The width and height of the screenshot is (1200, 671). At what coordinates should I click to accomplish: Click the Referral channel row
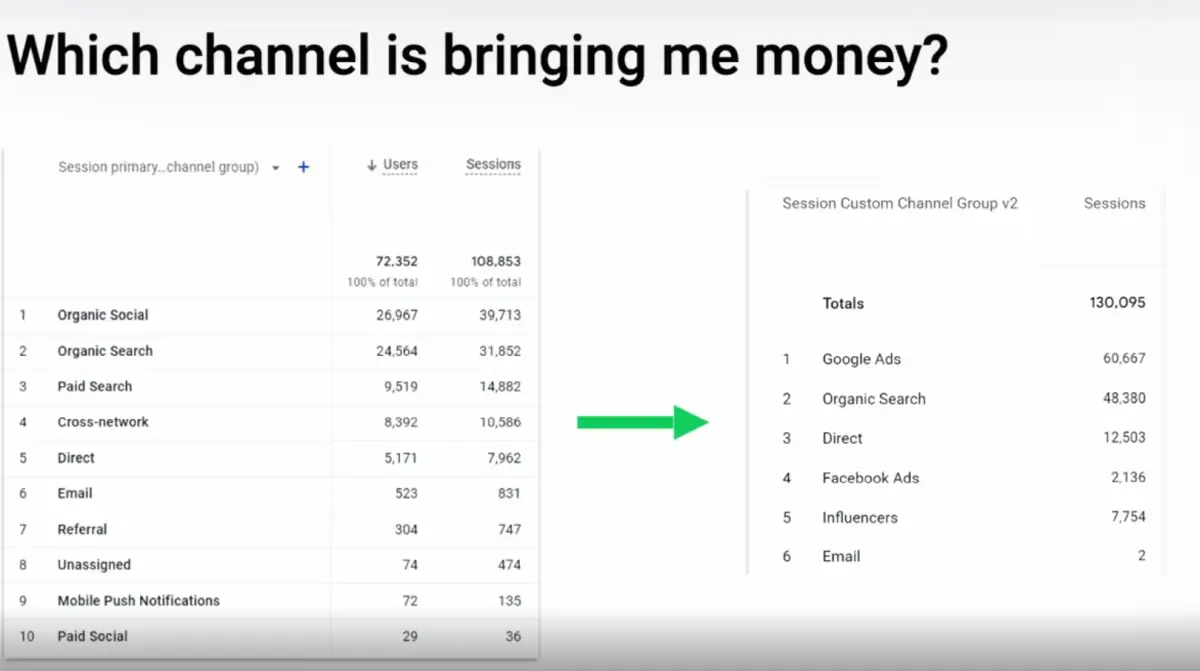pyautogui.click(x=82, y=529)
